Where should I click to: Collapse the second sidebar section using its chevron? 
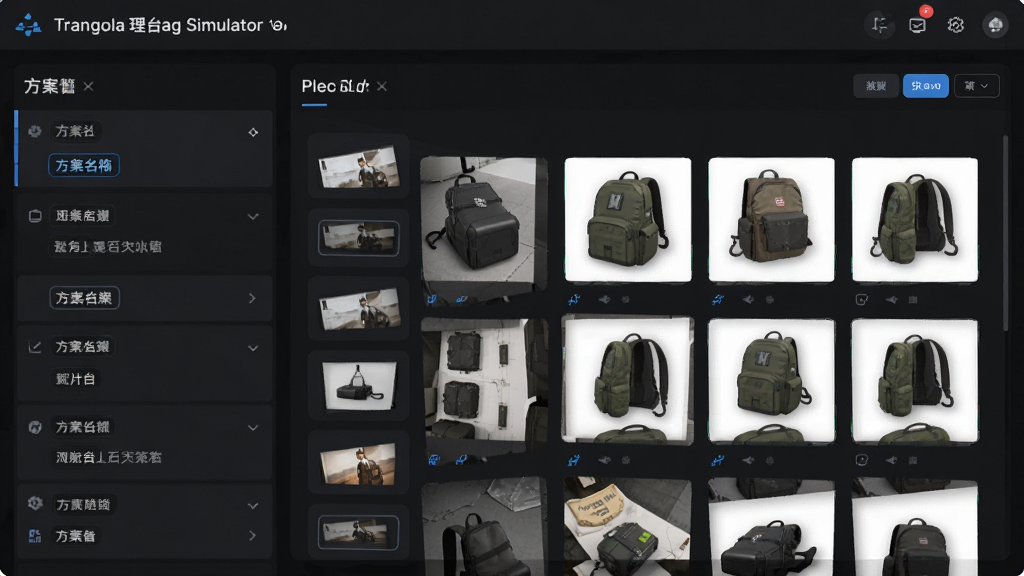tap(253, 216)
